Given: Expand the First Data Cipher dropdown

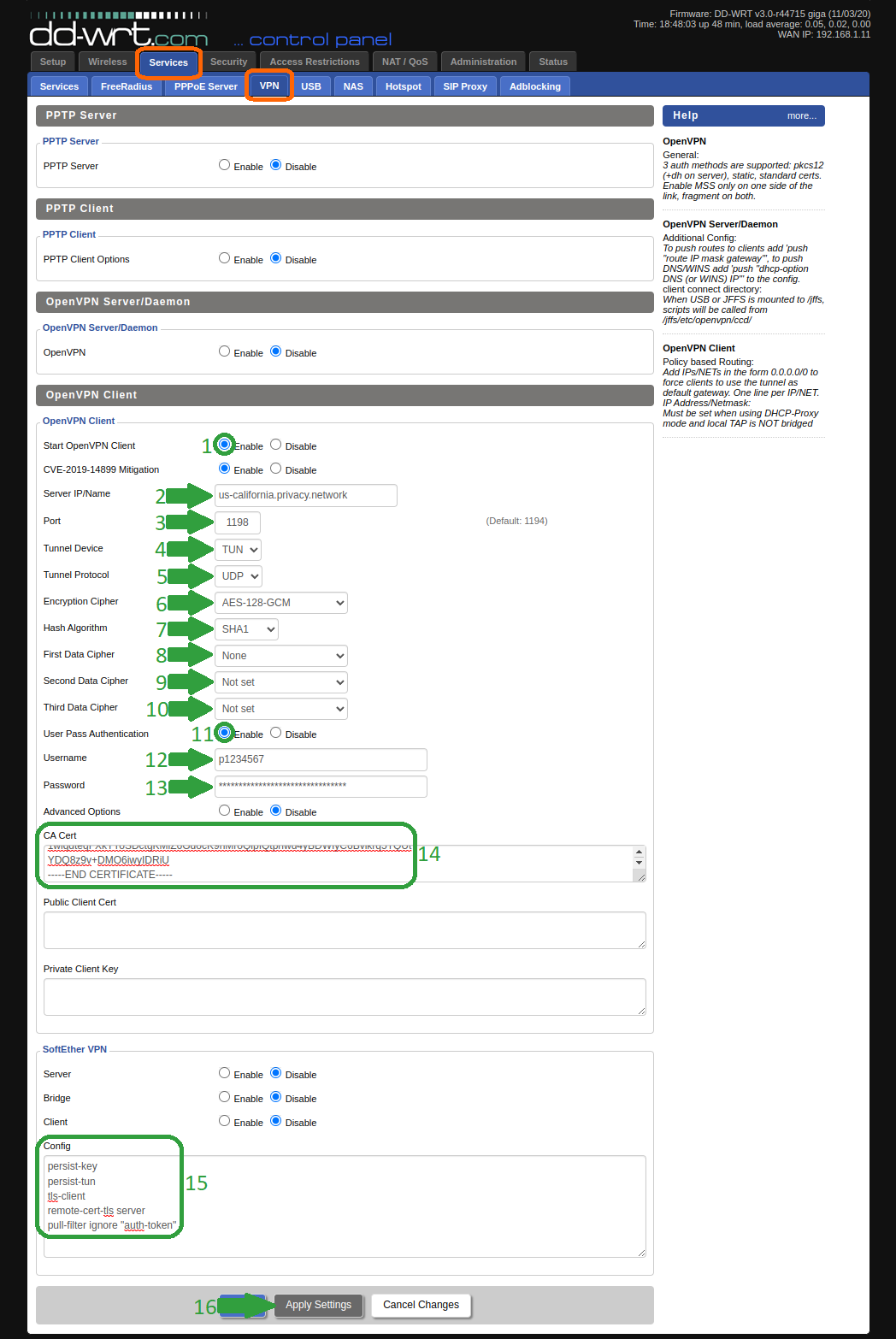Looking at the screenshot, I should pos(280,656).
